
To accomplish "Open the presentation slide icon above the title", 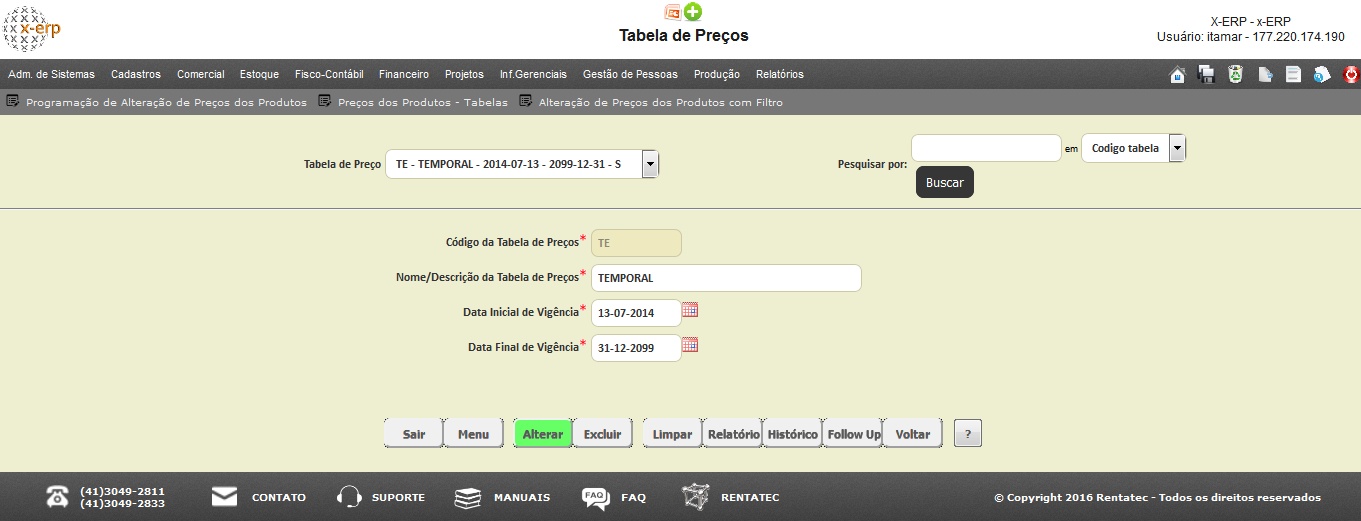I will (x=673, y=12).
